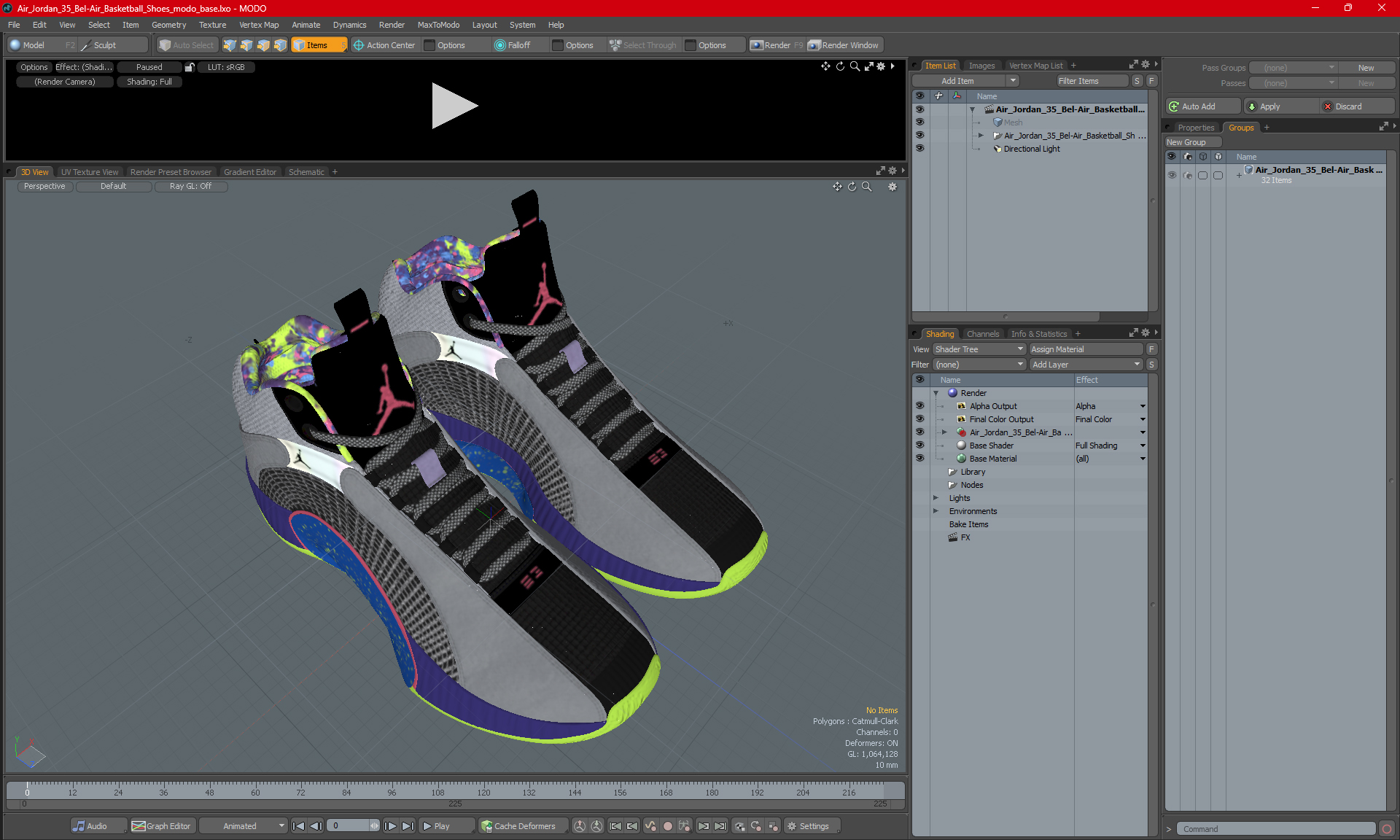The height and width of the screenshot is (840, 1400).
Task: Open the Geometry menu
Action: click(x=168, y=25)
